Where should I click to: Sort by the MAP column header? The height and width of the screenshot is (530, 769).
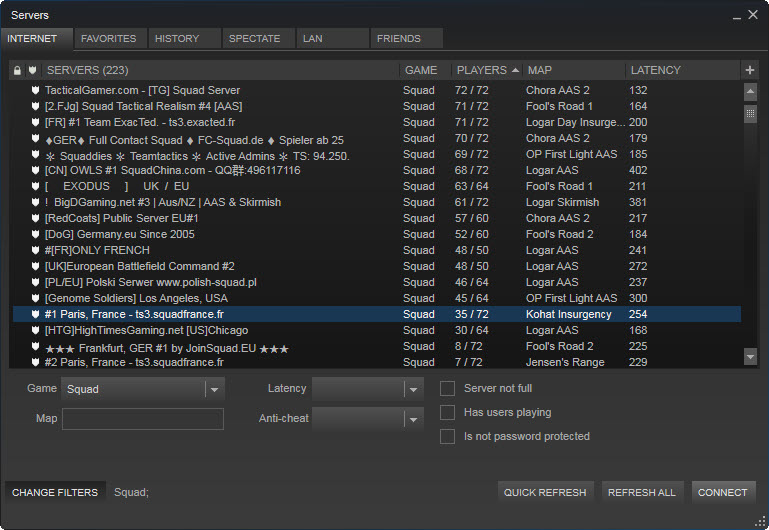pyautogui.click(x=574, y=70)
